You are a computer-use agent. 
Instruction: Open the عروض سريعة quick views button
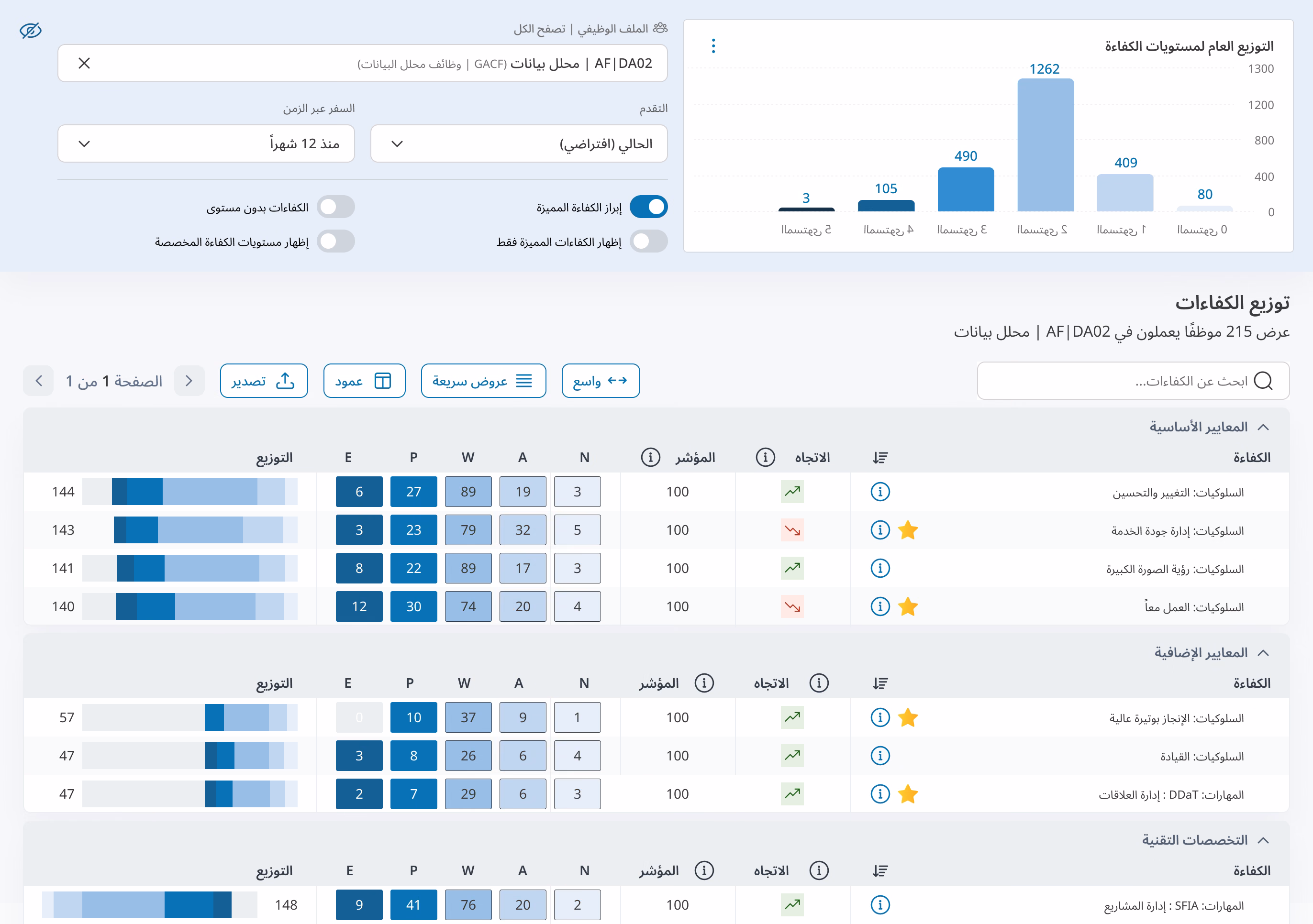coord(483,381)
